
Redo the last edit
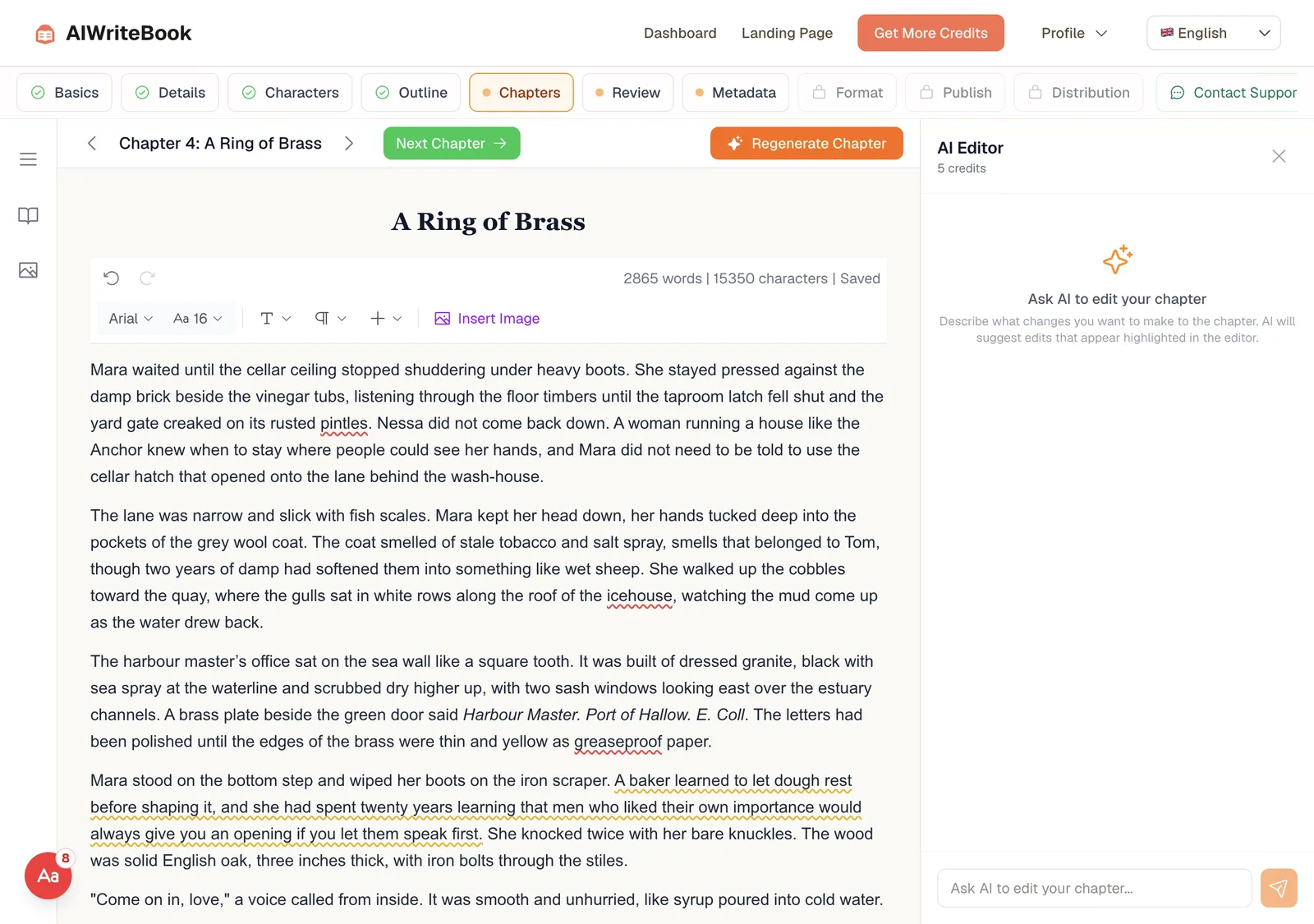click(x=147, y=278)
